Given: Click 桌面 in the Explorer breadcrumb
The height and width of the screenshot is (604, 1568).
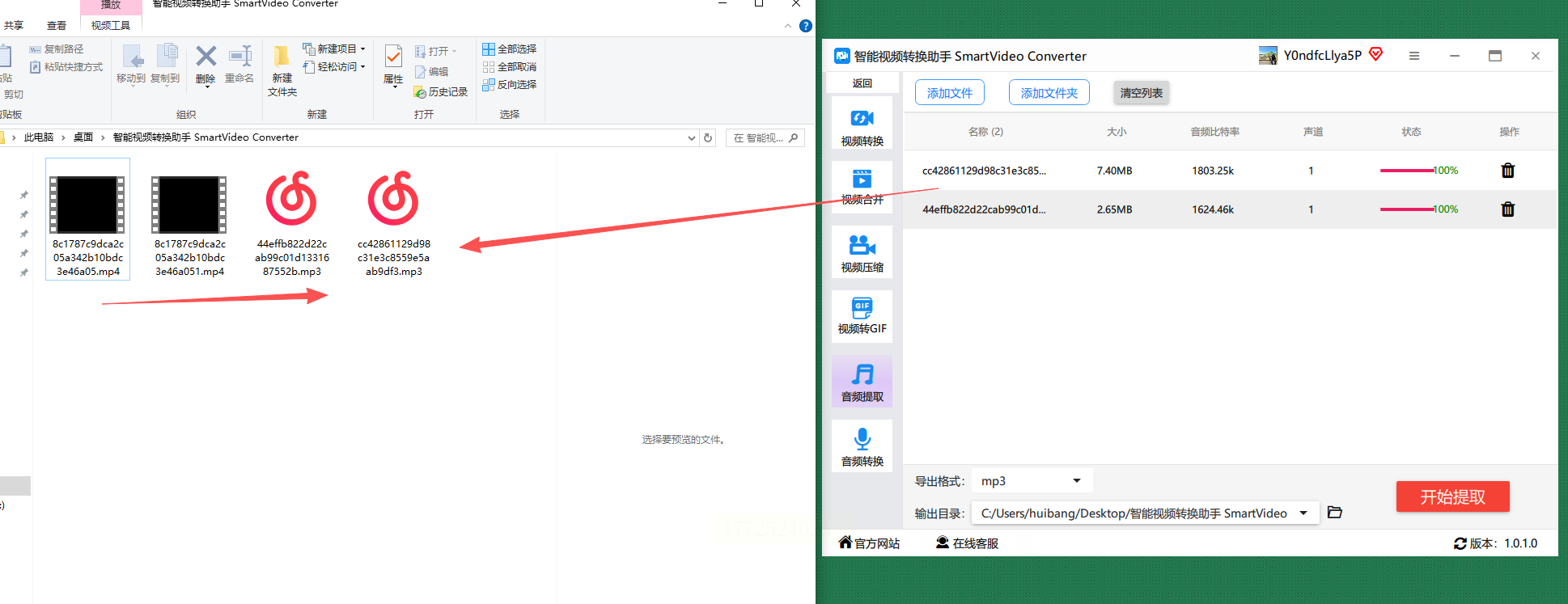Looking at the screenshot, I should [x=83, y=137].
